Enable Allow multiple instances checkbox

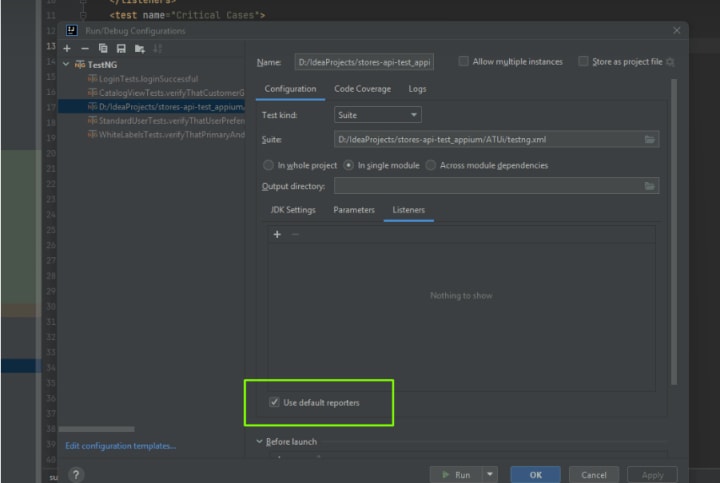pyautogui.click(x=464, y=61)
